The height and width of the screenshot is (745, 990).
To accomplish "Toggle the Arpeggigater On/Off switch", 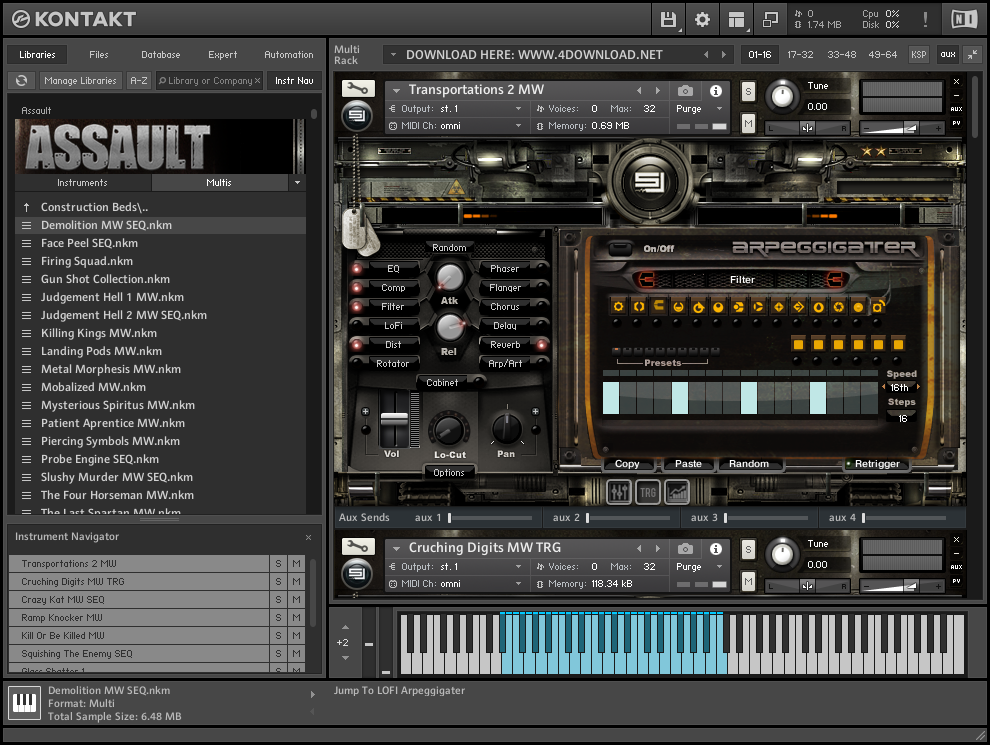I will [620, 247].
